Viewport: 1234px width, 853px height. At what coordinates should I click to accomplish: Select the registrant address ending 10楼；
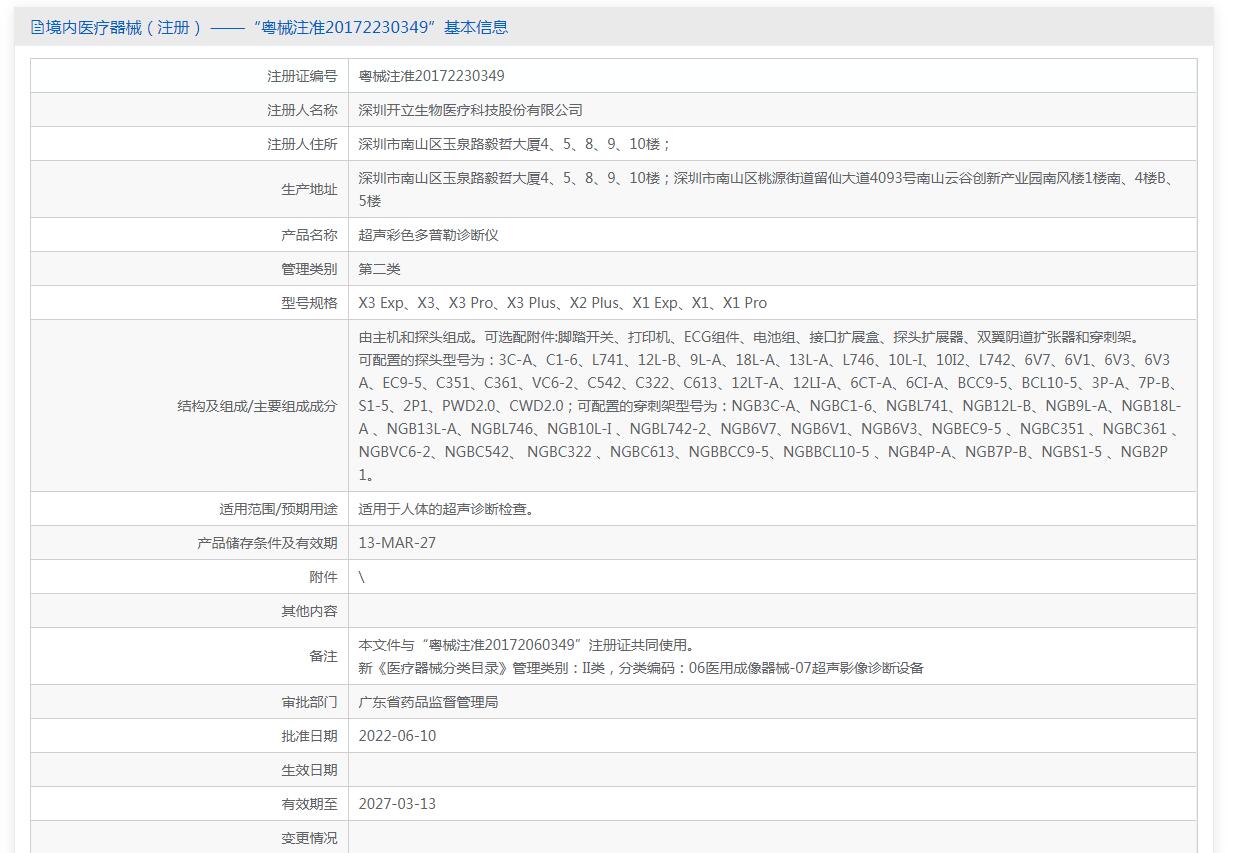tap(514, 144)
